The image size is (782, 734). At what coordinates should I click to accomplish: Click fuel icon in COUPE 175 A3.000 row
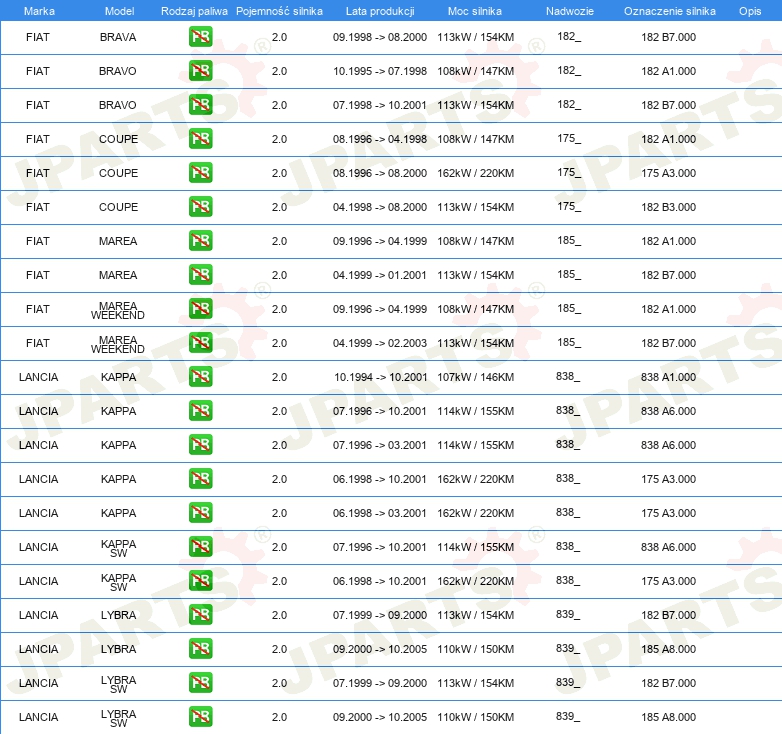point(200,173)
